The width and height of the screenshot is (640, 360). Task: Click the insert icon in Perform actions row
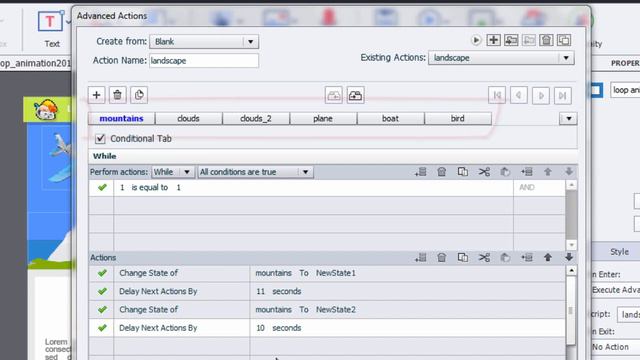tap(527, 172)
